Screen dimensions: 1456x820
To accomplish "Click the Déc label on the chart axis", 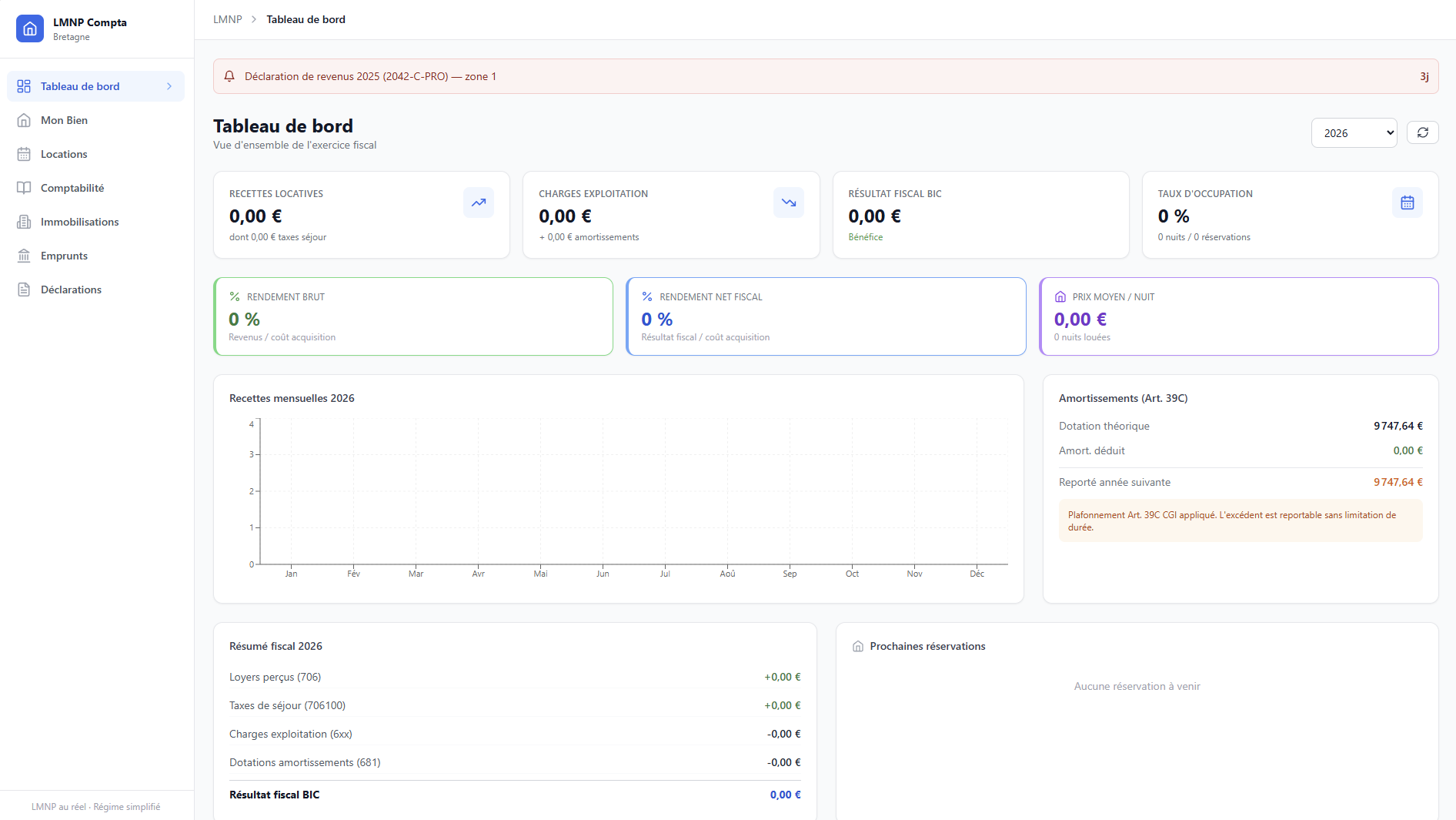I will click(977, 574).
